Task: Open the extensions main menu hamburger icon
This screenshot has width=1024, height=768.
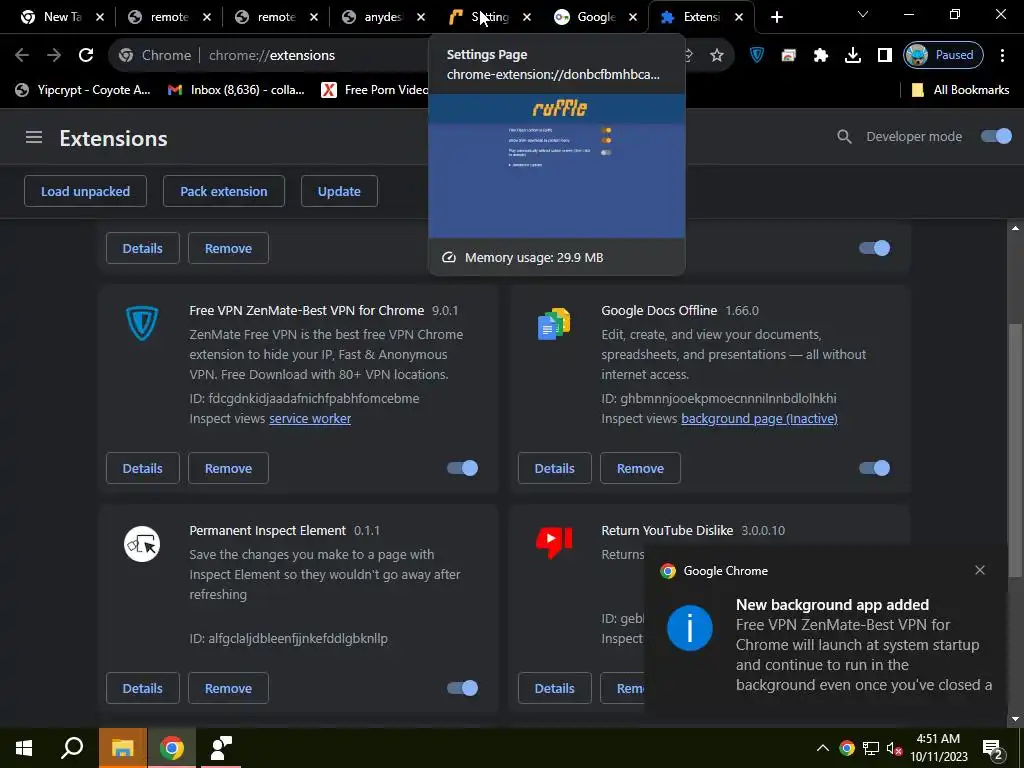Action: point(34,137)
